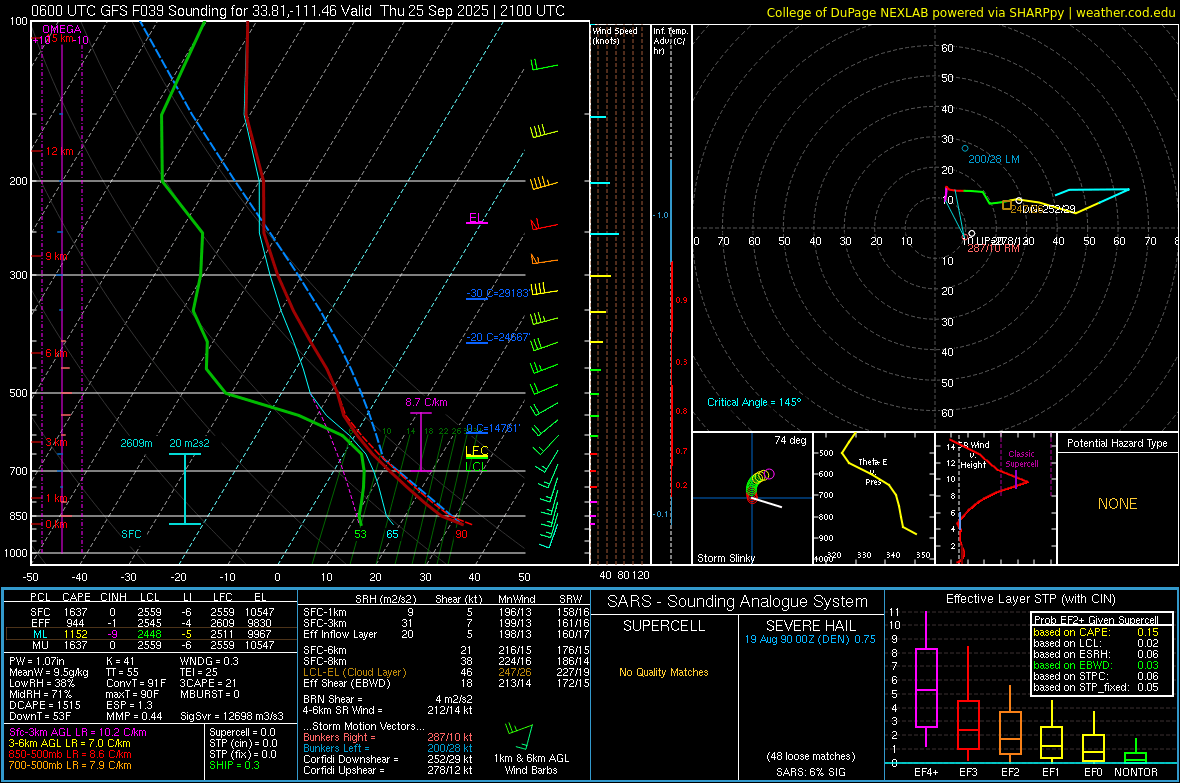The image size is (1180, 783).
Task: Click the 19 Aug 90 00Z (DEN) 0.75 match
Action: (x=810, y=639)
